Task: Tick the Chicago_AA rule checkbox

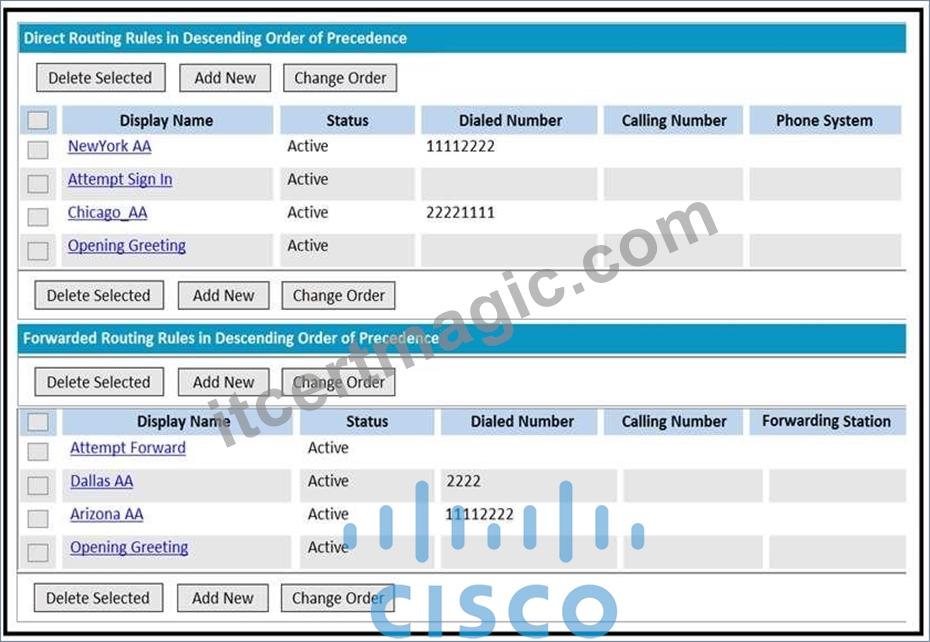Action: [x=38, y=217]
